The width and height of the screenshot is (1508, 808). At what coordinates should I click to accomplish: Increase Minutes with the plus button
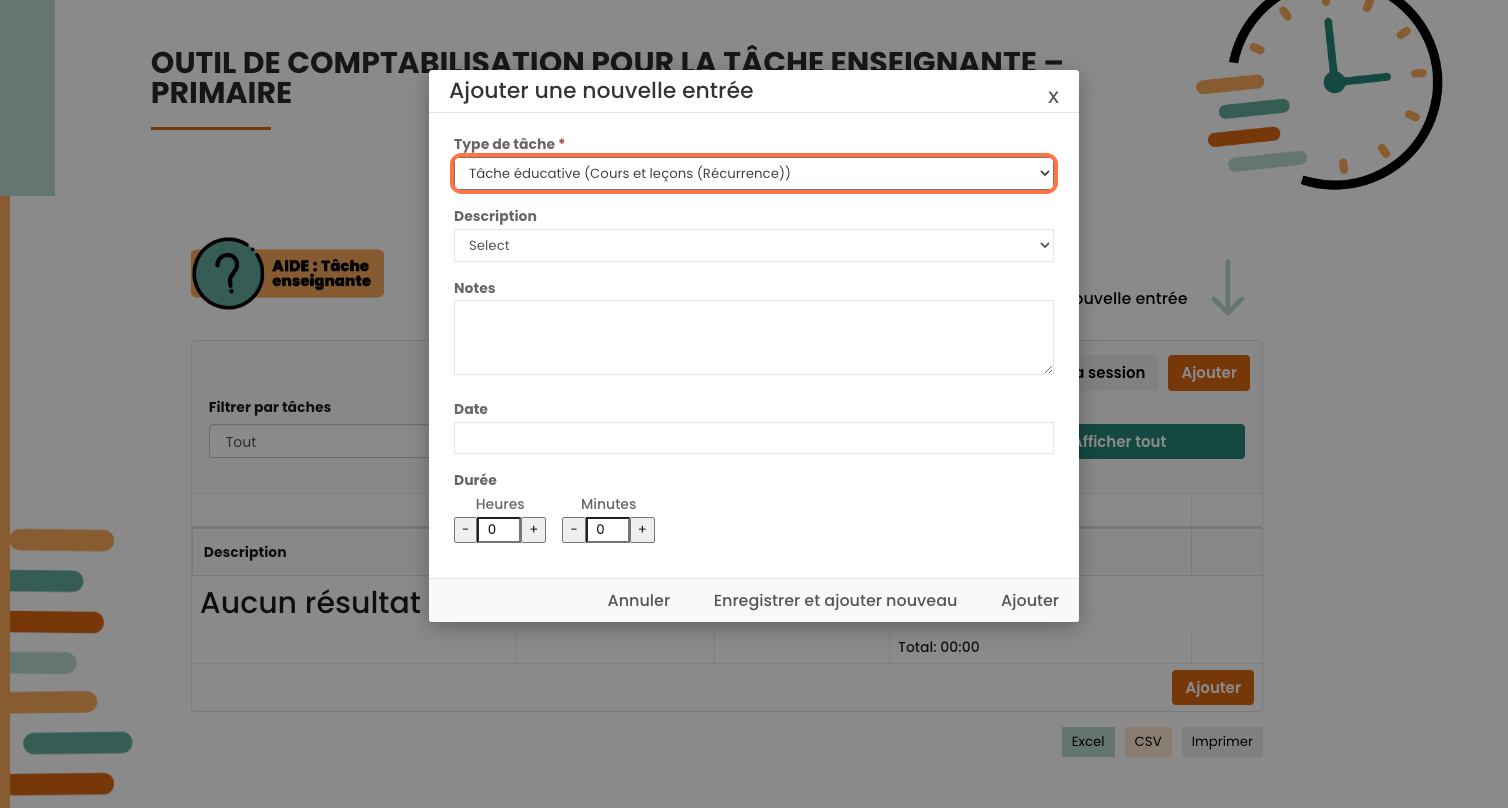[642, 530]
